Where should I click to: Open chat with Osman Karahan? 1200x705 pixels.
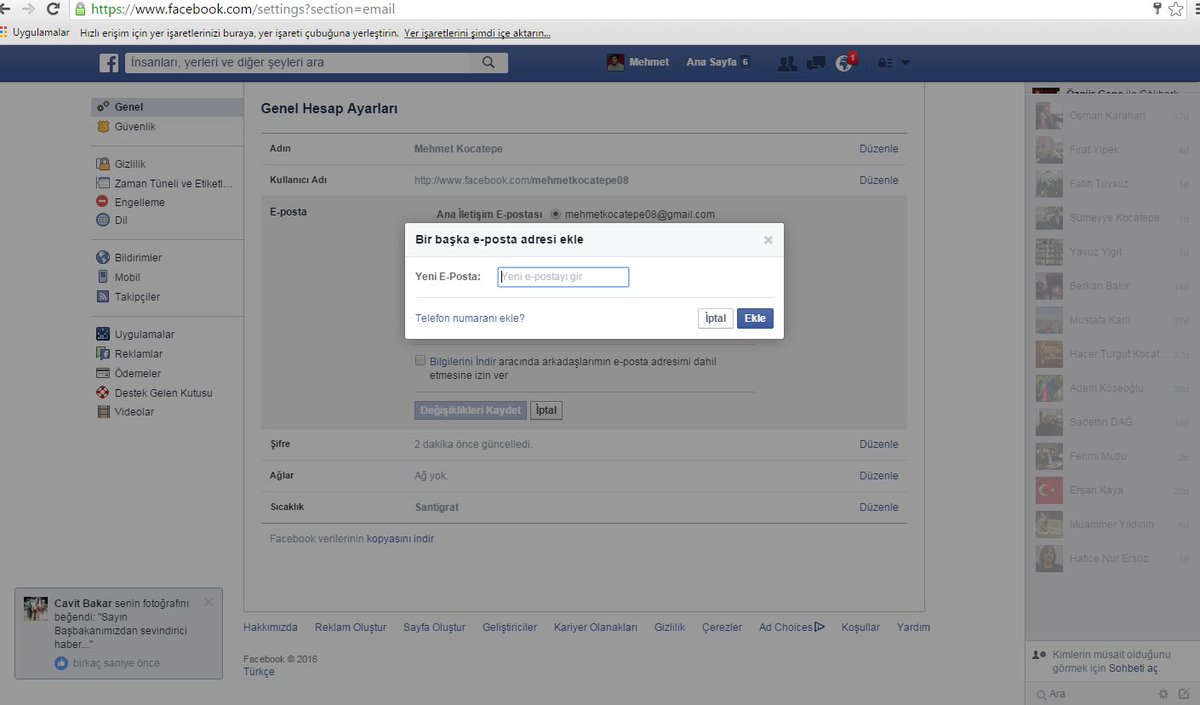(x=1111, y=116)
